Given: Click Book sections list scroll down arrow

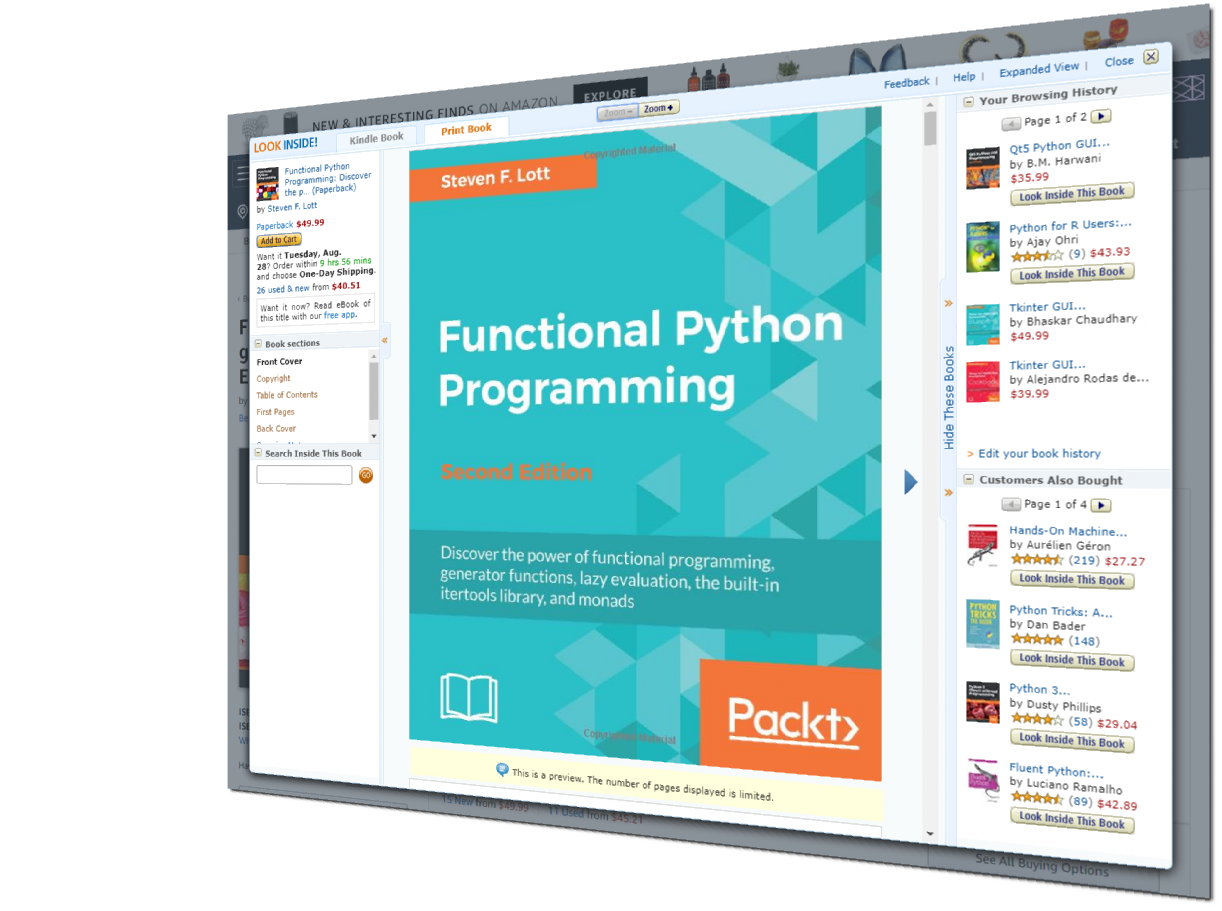Looking at the screenshot, I should click(x=374, y=436).
